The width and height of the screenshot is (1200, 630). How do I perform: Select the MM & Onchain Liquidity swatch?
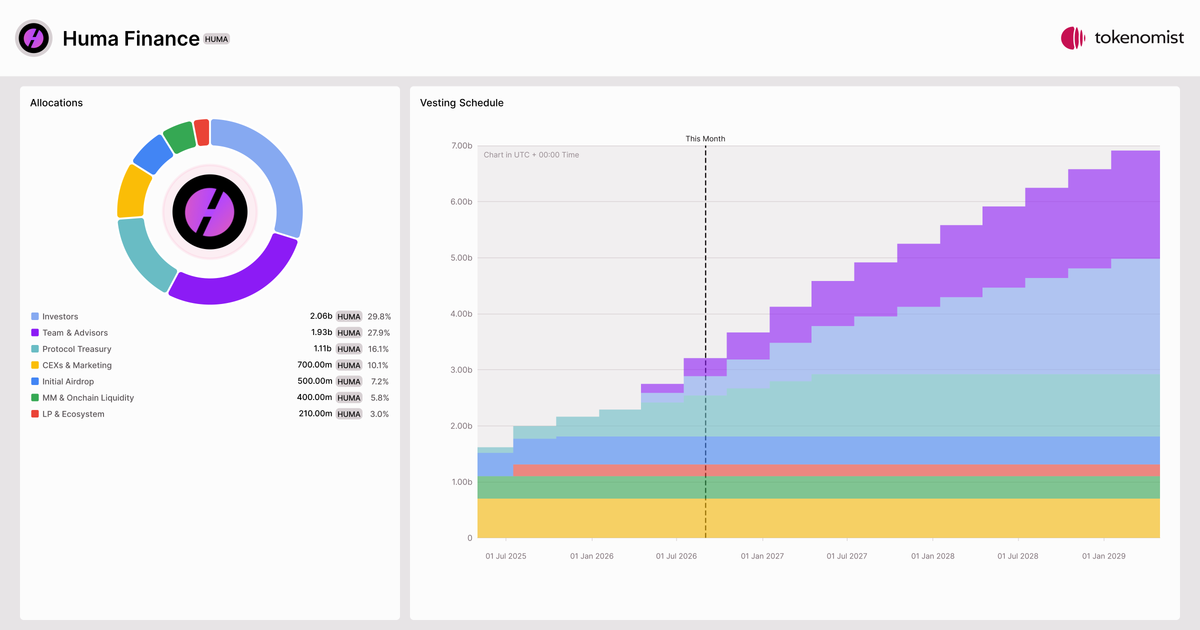pos(35,398)
